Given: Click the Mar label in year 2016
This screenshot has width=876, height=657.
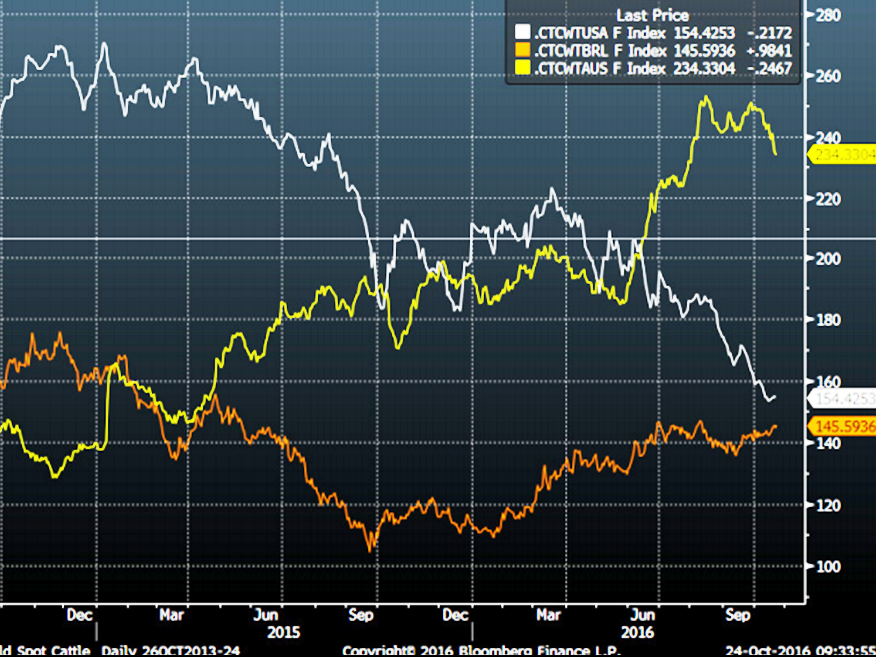Looking at the screenshot, I should pos(548,615).
